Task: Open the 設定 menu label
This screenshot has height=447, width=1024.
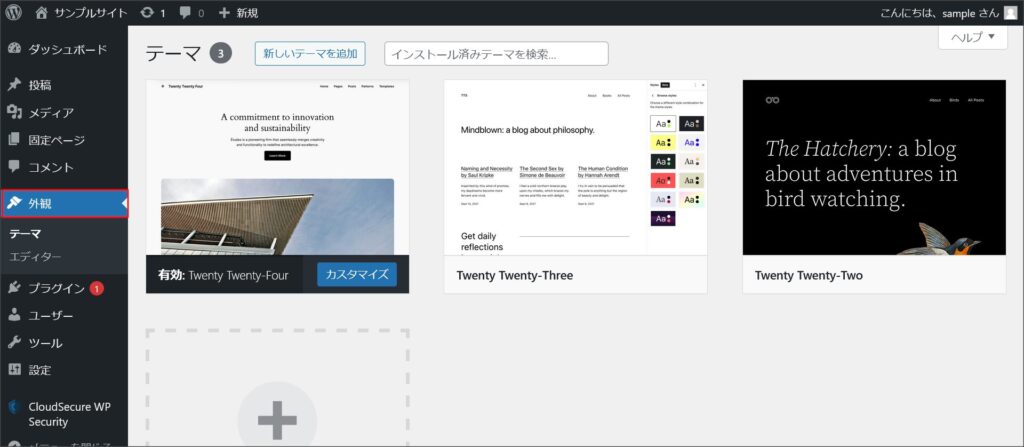Action: [40, 370]
